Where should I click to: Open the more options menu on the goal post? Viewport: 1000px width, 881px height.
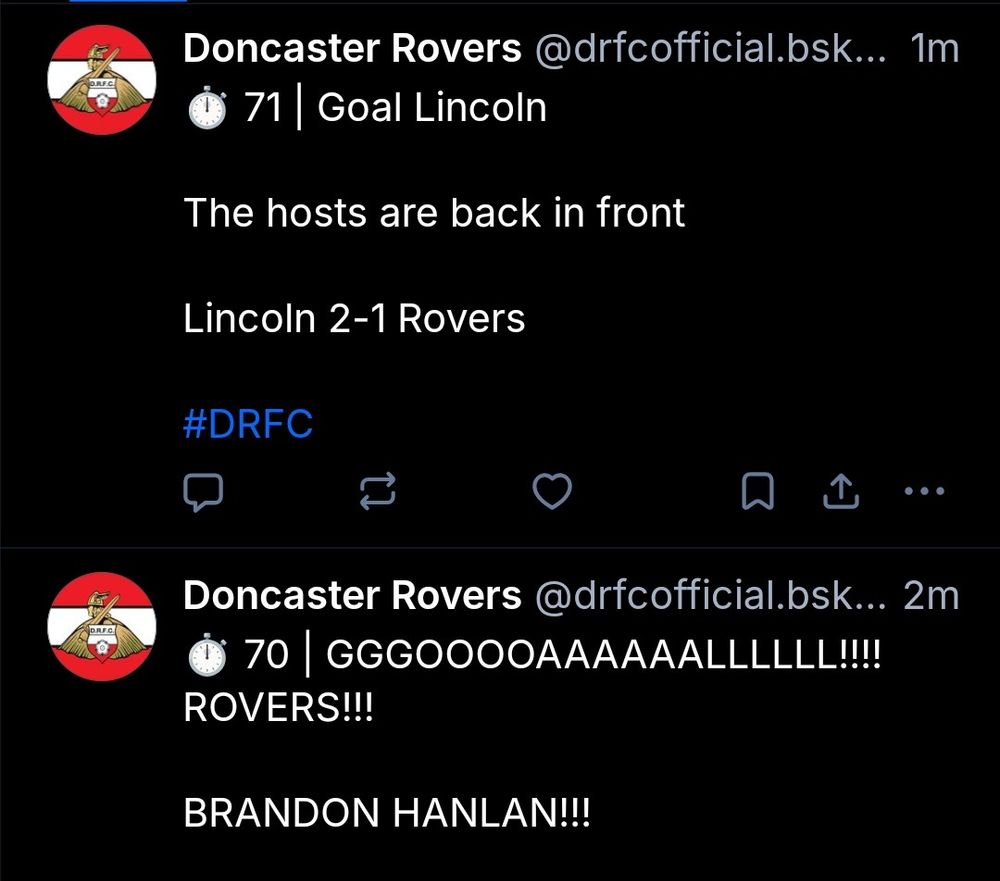click(923, 491)
